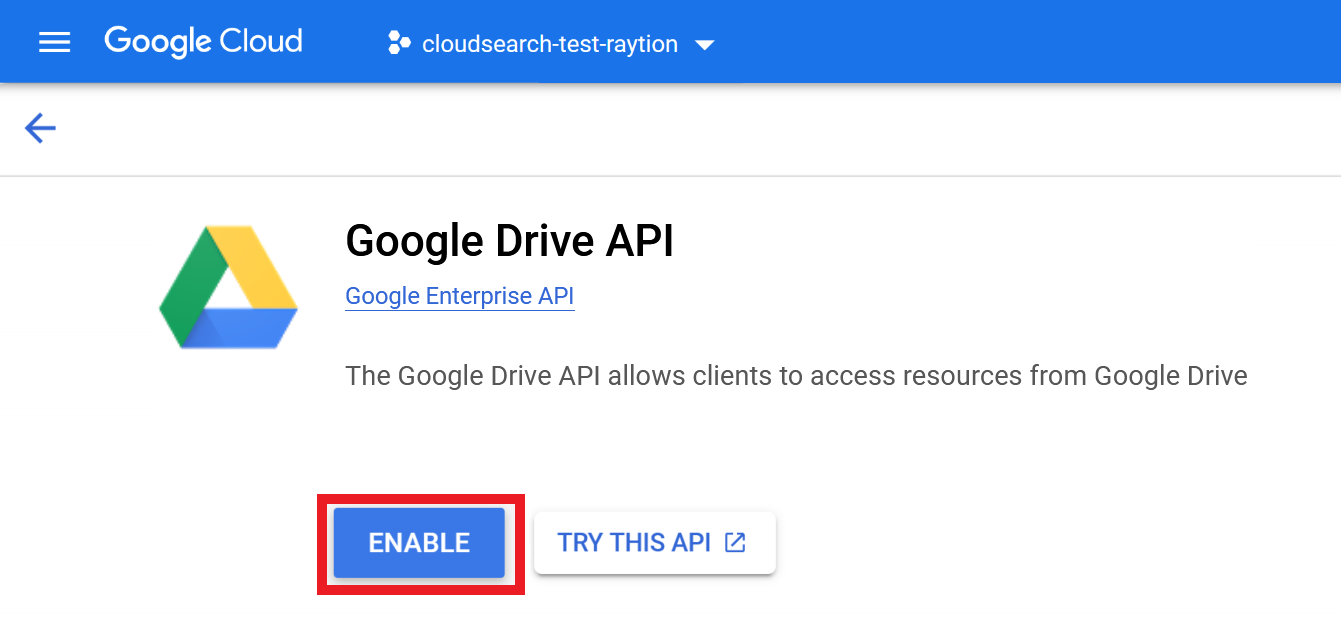The height and width of the screenshot is (635, 1341).
Task: Enable the Google Drive API
Action: (419, 542)
